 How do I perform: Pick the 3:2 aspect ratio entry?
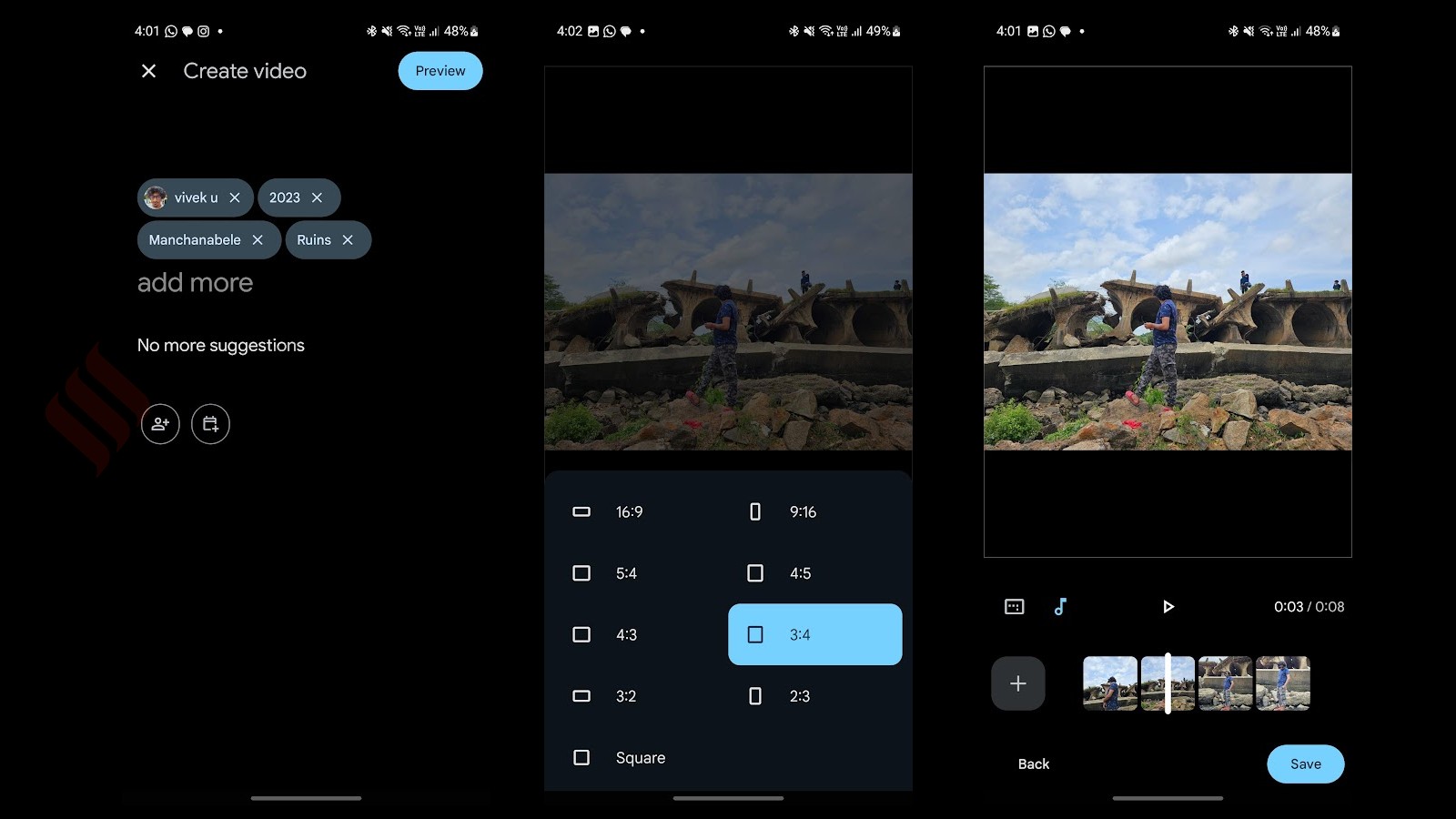tap(581, 696)
